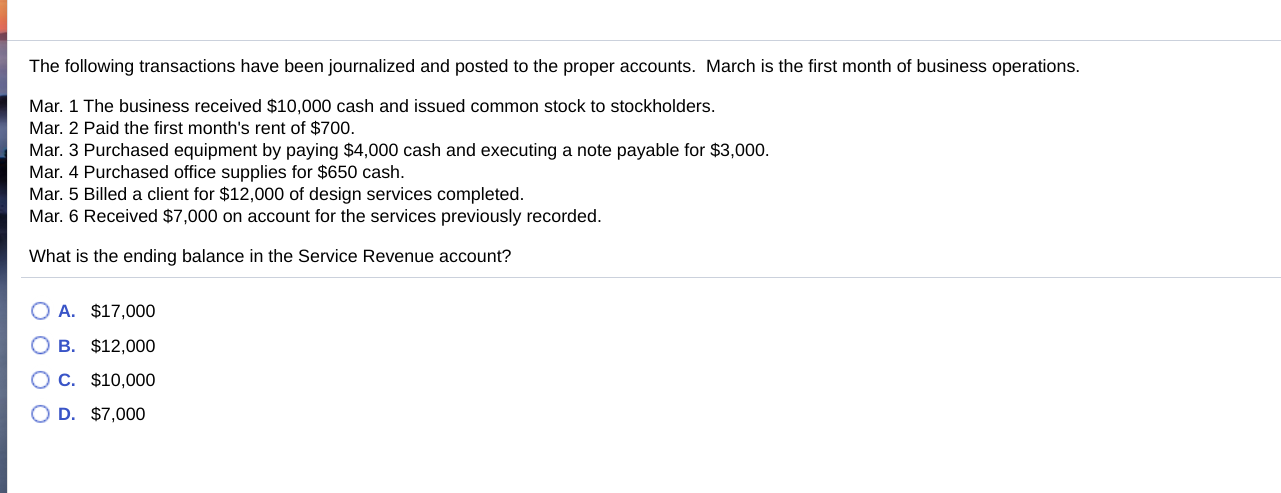Click the Mar. 3 equipment purchase line
Image resolution: width=1281 pixels, height=493 pixels.
(x=399, y=150)
